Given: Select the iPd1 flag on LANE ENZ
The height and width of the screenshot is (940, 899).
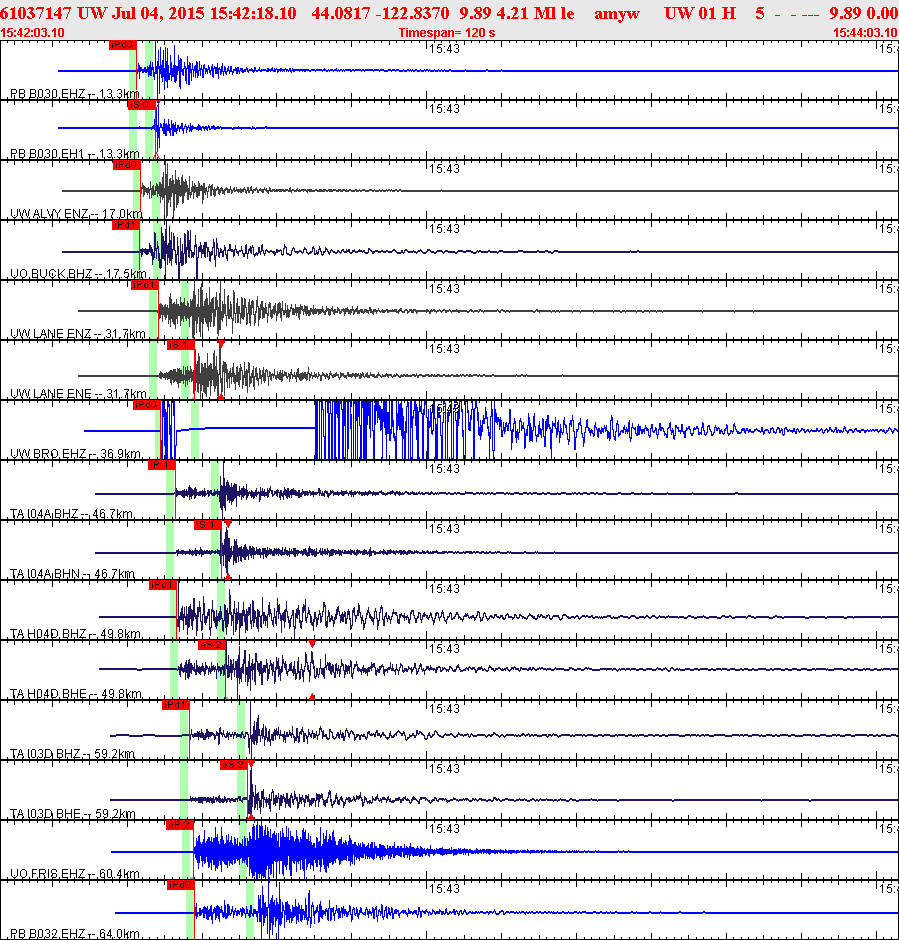Looking at the screenshot, I should [144, 285].
